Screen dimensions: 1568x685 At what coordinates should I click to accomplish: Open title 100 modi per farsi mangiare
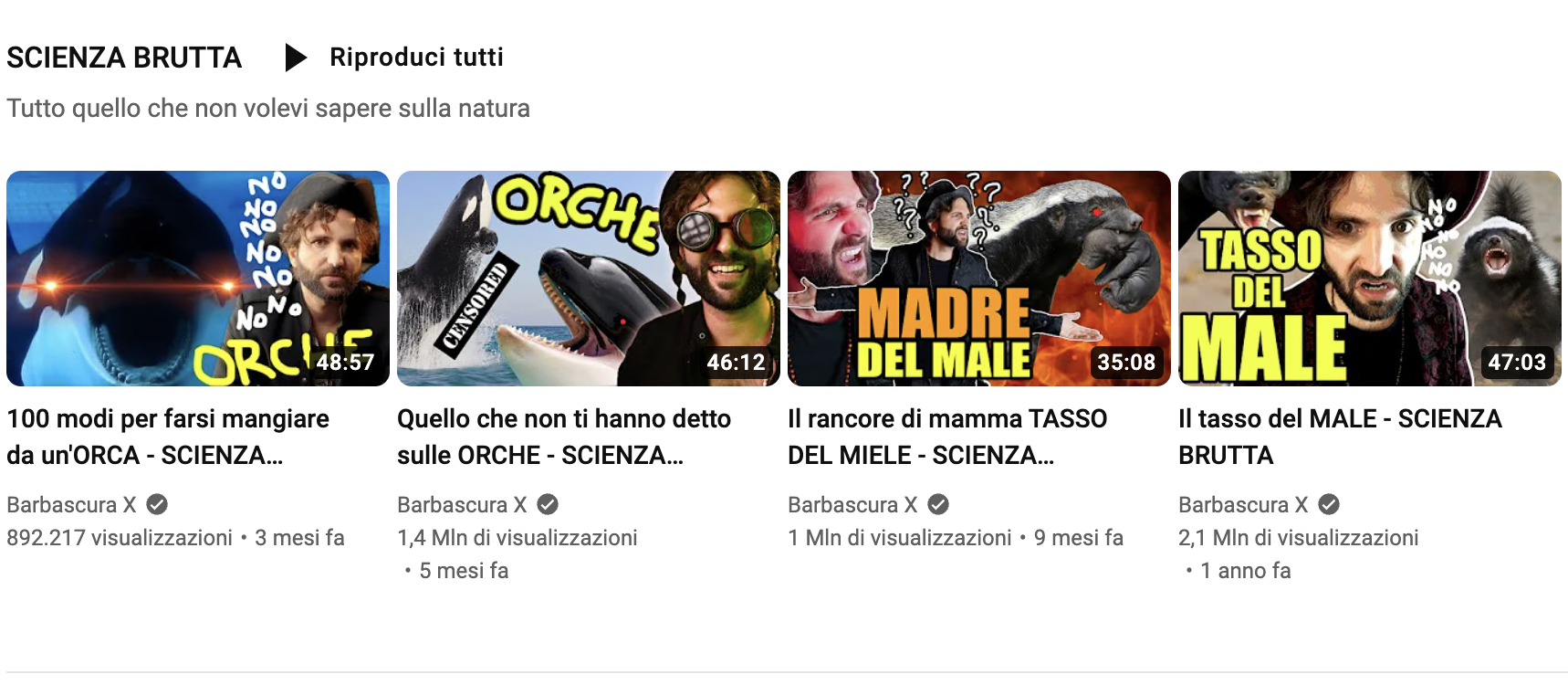168,437
